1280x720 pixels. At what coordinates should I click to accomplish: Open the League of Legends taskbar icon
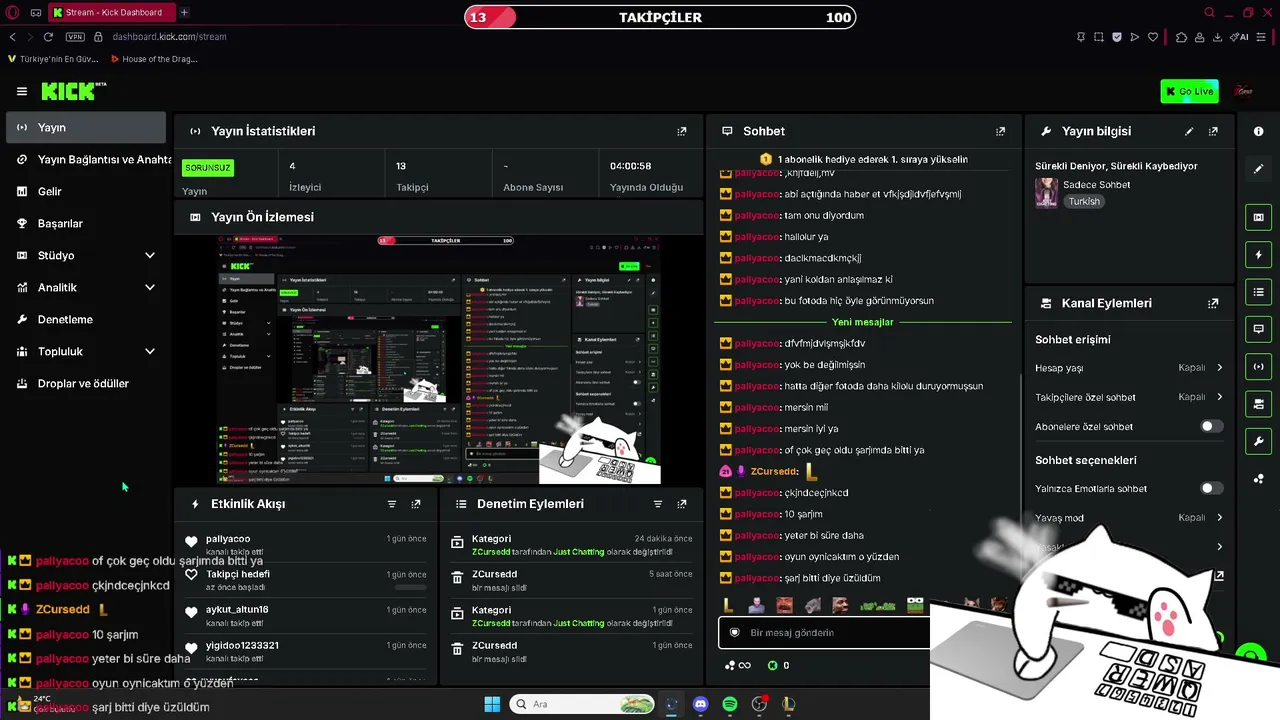pyautogui.click(x=789, y=704)
